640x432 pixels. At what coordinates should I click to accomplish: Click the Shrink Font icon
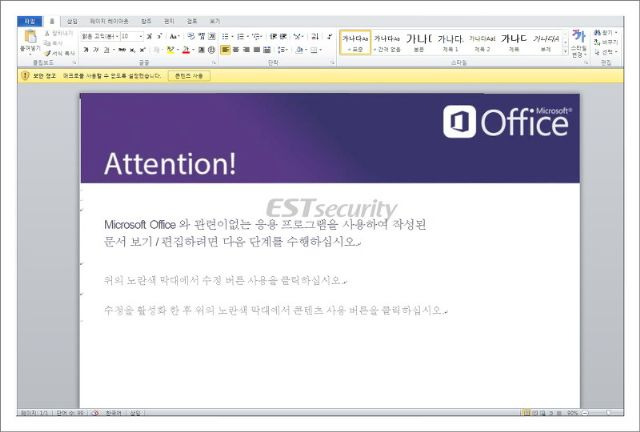pos(160,36)
